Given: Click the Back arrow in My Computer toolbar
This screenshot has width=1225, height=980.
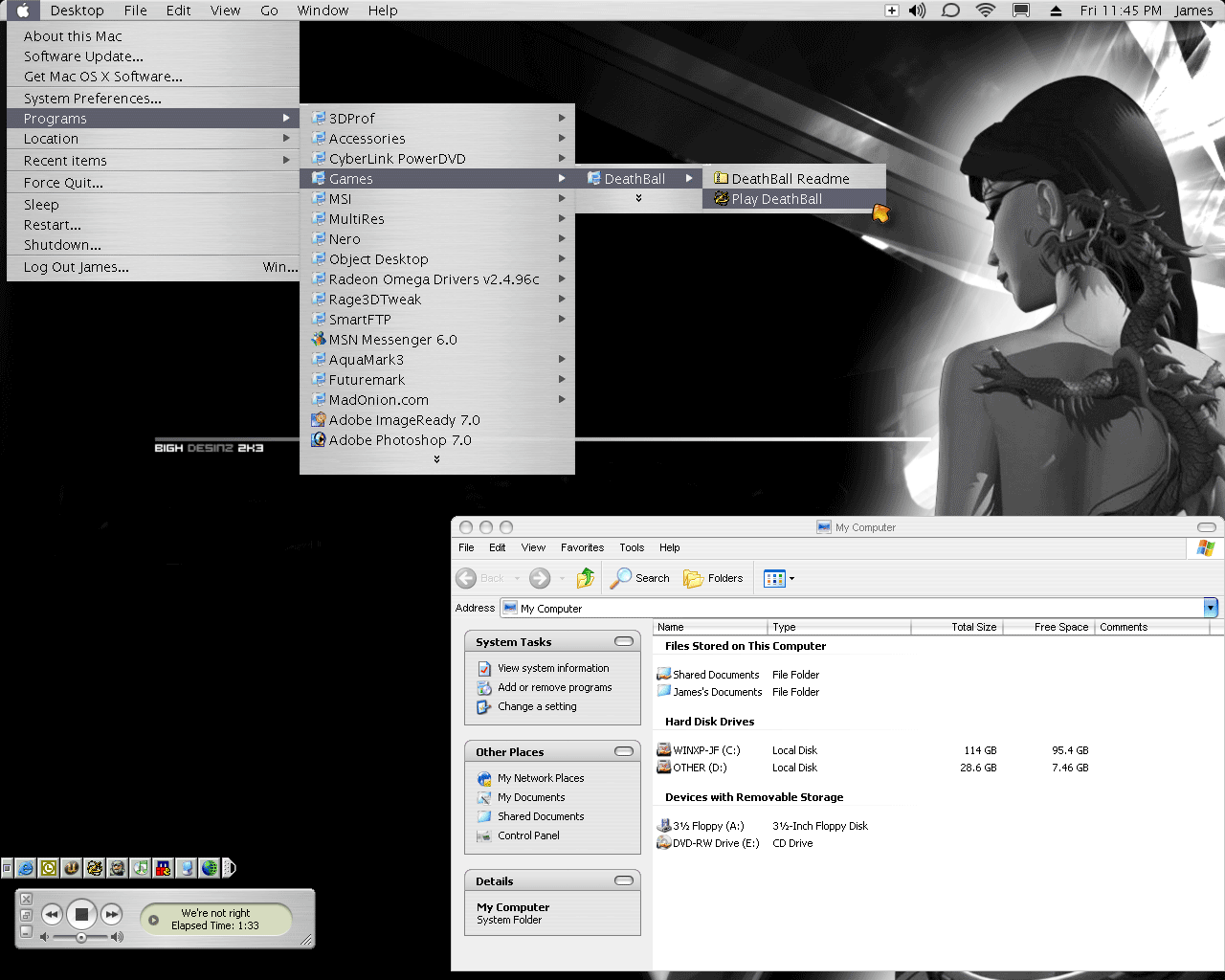Looking at the screenshot, I should [466, 578].
